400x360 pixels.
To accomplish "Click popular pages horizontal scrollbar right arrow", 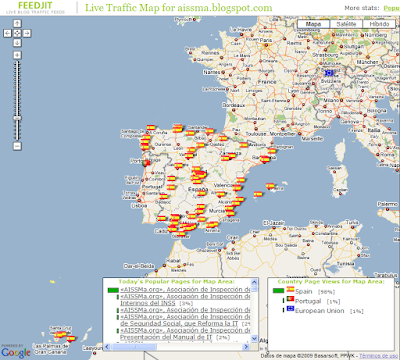I will coord(246,347).
